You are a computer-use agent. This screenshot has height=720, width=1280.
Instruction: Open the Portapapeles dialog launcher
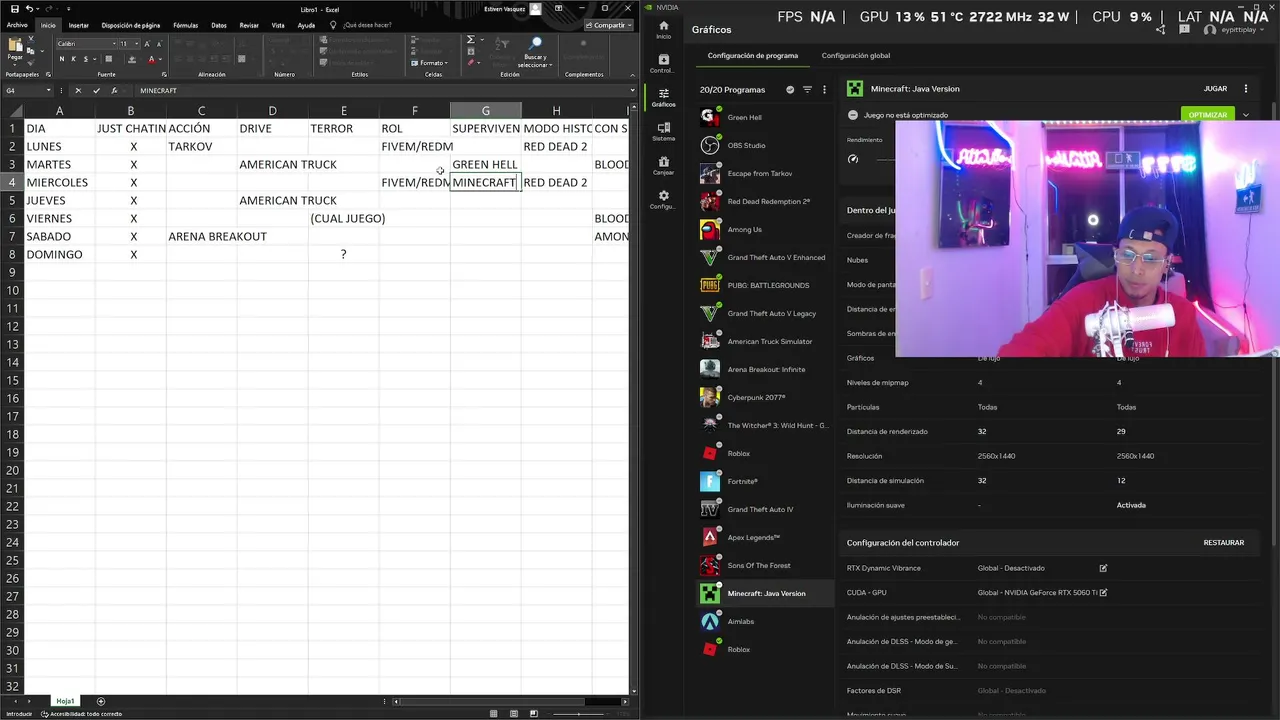tap(46, 75)
